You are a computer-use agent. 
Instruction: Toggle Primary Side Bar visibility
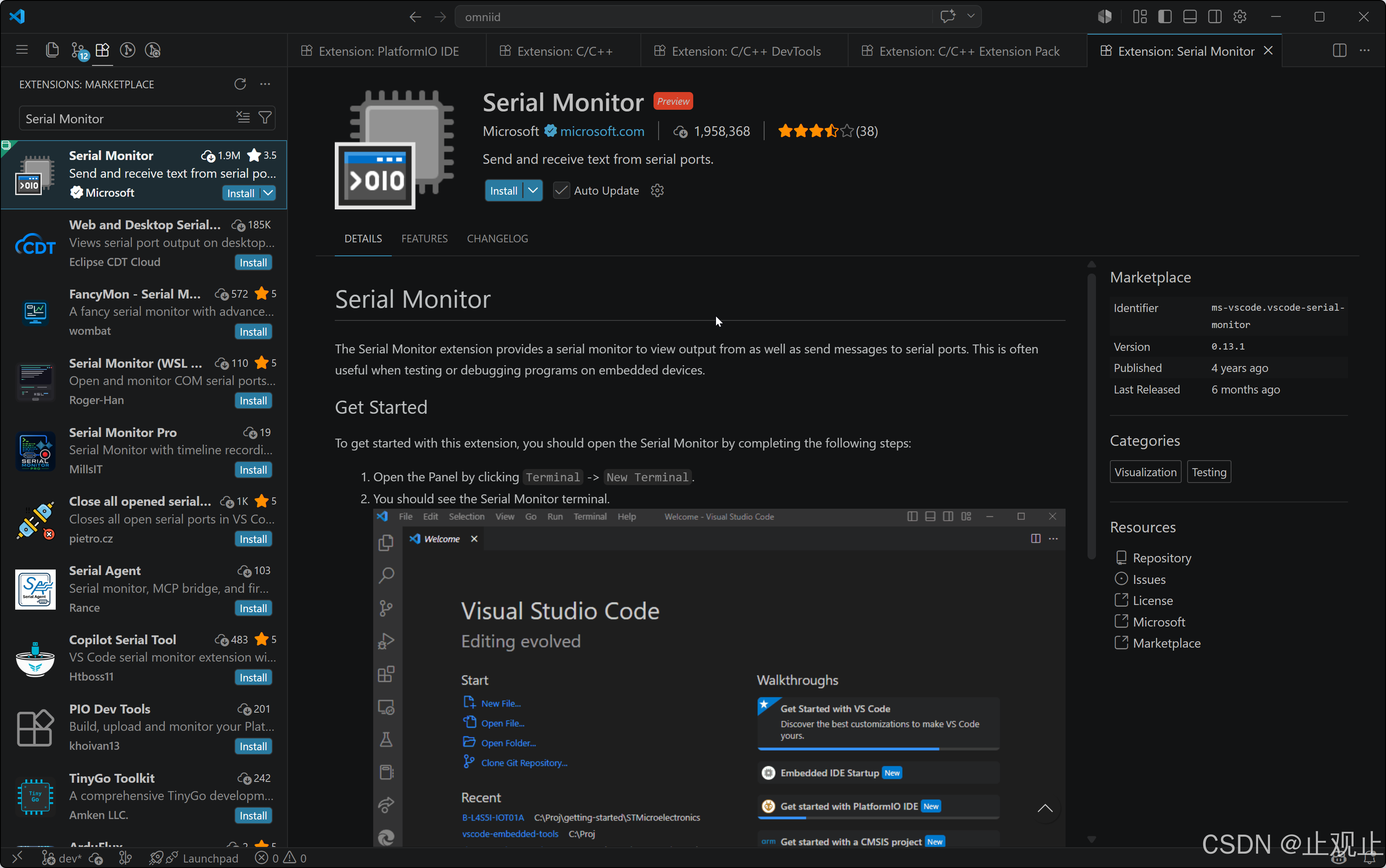(x=1164, y=16)
